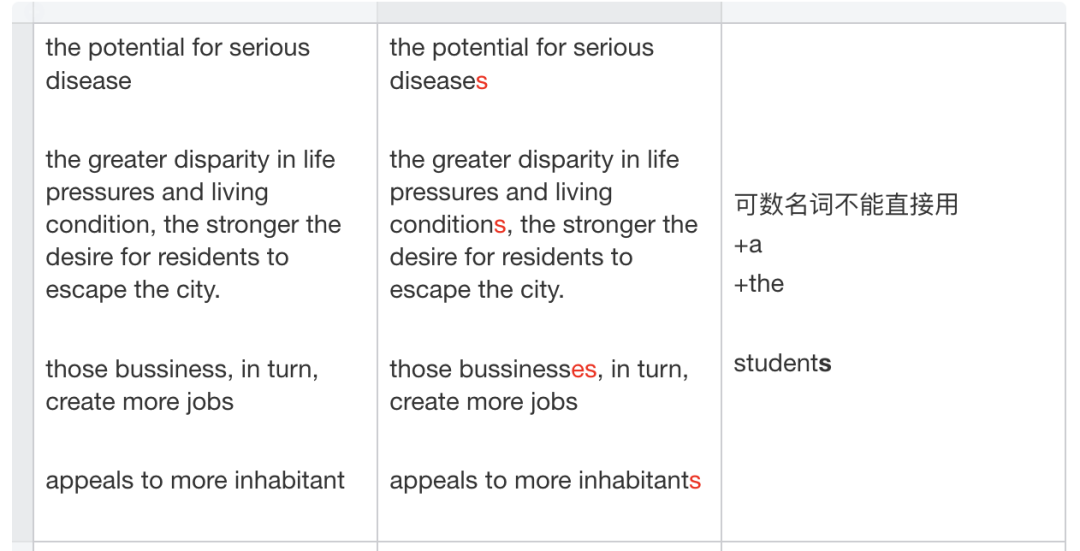Click the Chinese note "可数名词不能直接用"
Image resolution: width=1080 pixels, height=551 pixels.
(846, 205)
